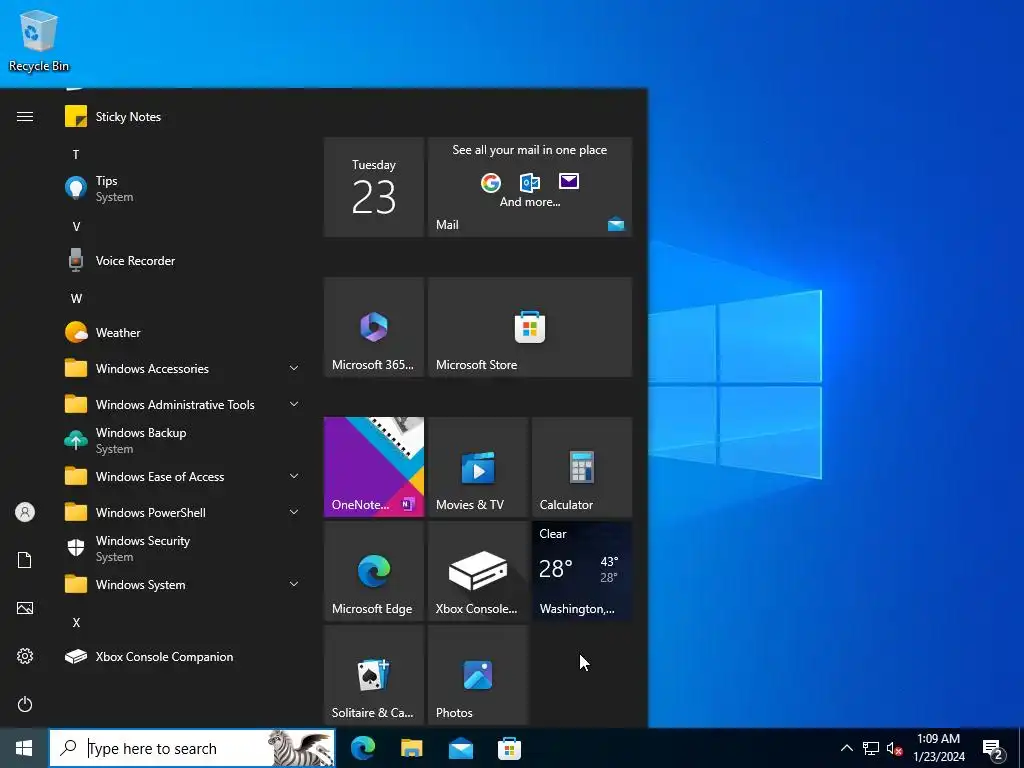The width and height of the screenshot is (1024, 768).
Task: Launch Xbox Console Companion from app list
Action: coord(183,656)
